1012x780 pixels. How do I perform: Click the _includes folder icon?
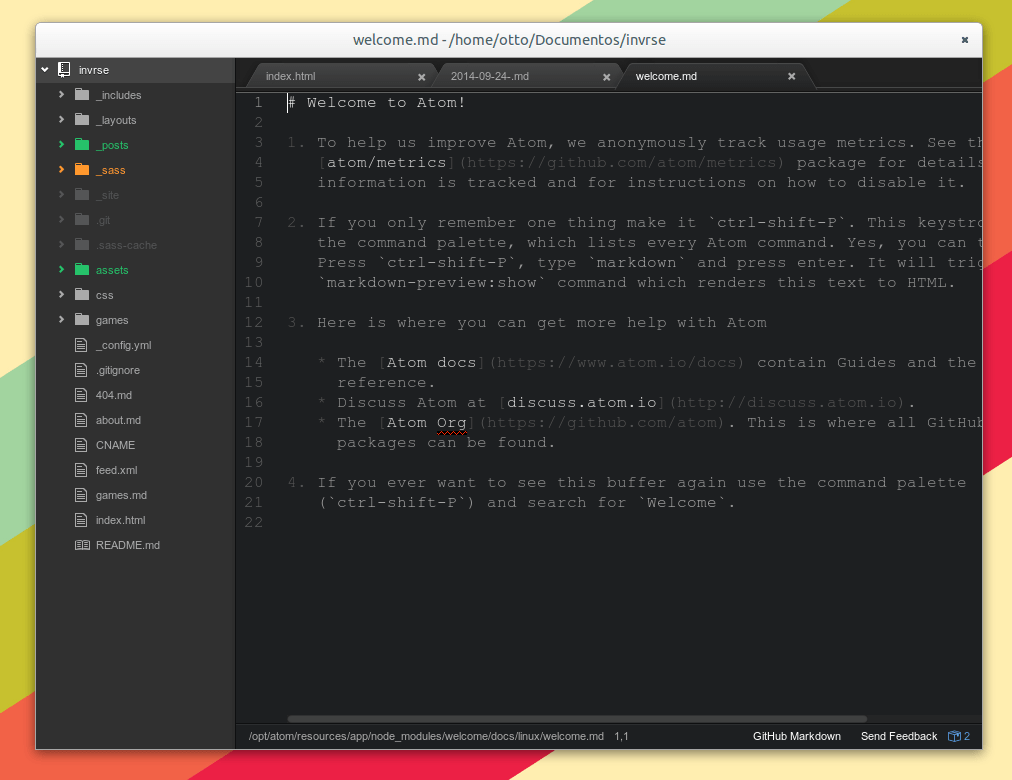coord(82,95)
